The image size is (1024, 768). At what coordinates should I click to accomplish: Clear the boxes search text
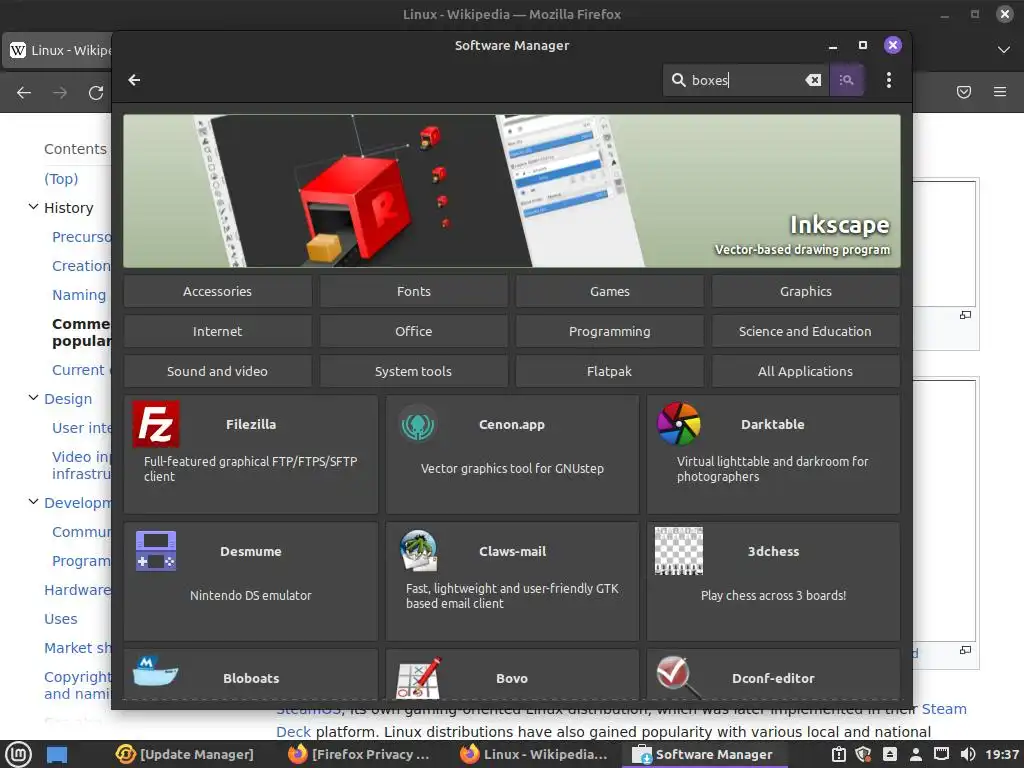pos(813,80)
